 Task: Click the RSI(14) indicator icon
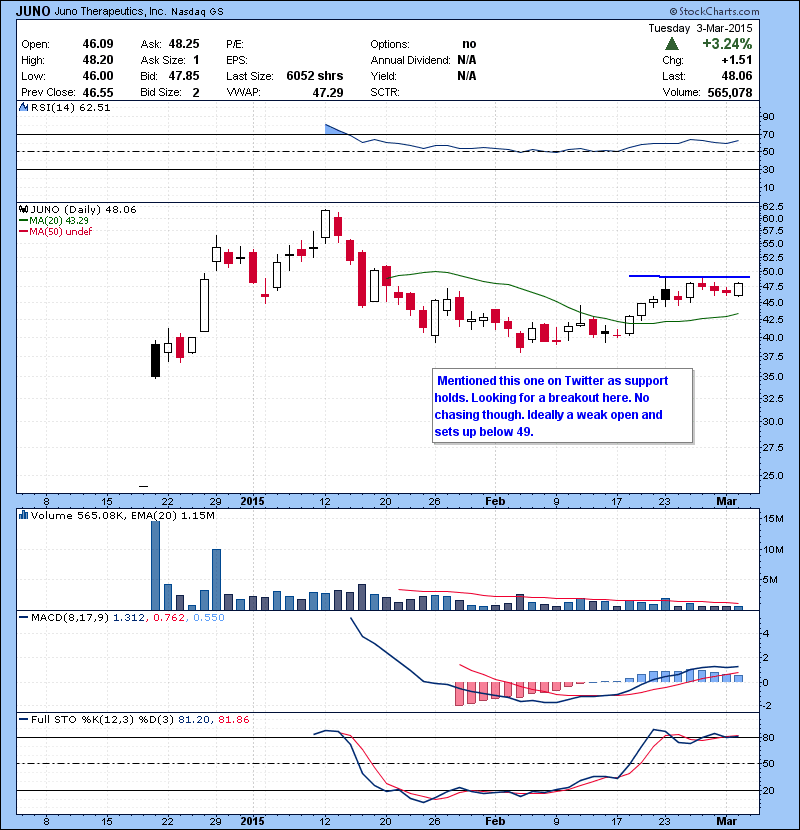(x=23, y=107)
